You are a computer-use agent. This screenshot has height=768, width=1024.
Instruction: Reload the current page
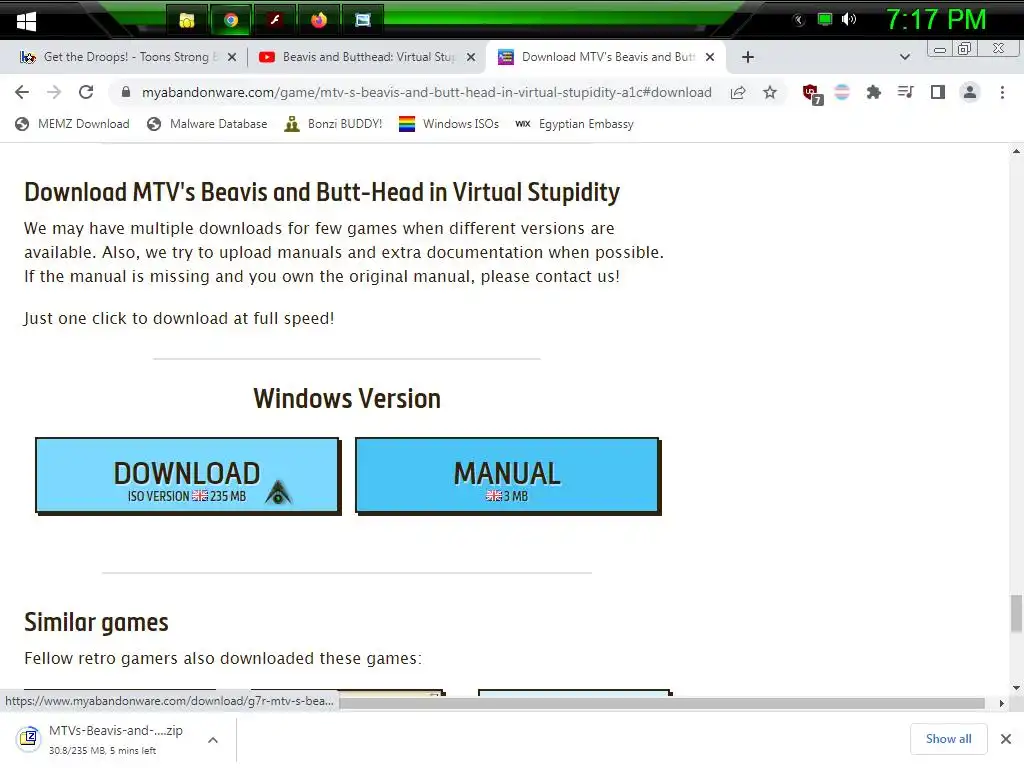click(86, 92)
